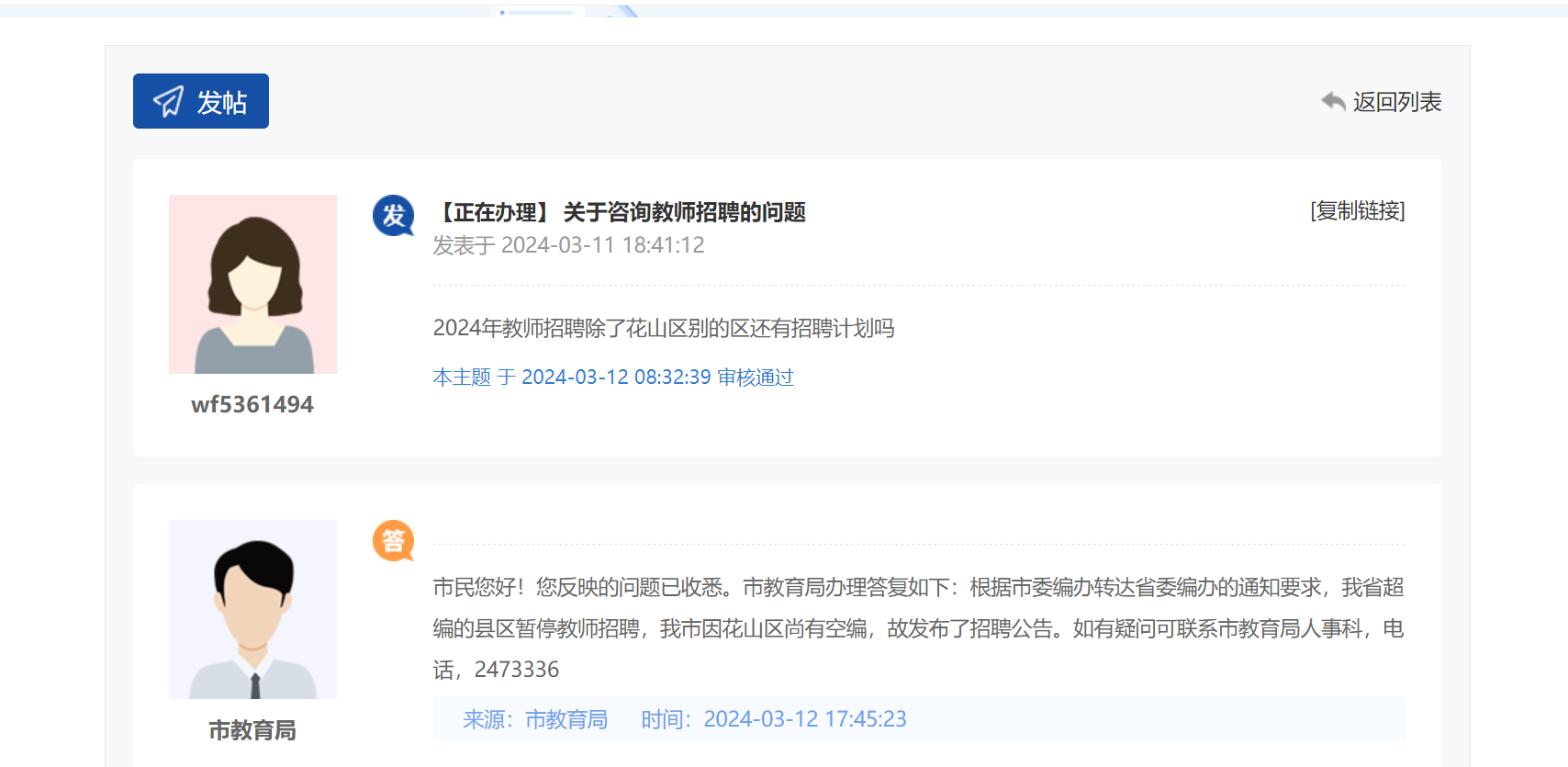The width and height of the screenshot is (1568, 767).
Task: Click 来源：市教育局 source label
Action: (535, 719)
